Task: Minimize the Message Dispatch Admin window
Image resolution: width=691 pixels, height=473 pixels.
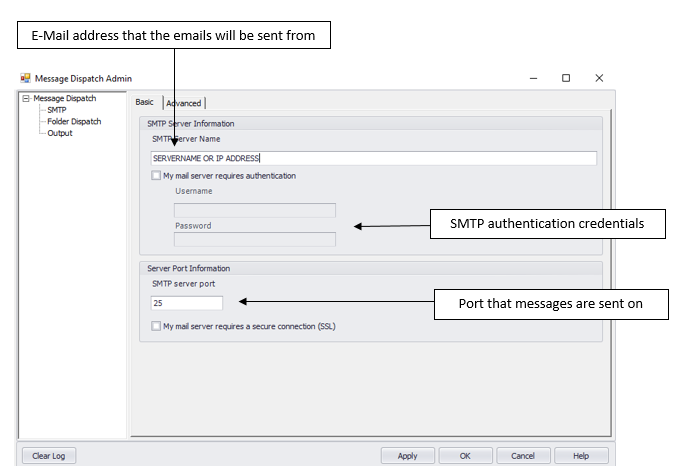Action: coord(533,78)
